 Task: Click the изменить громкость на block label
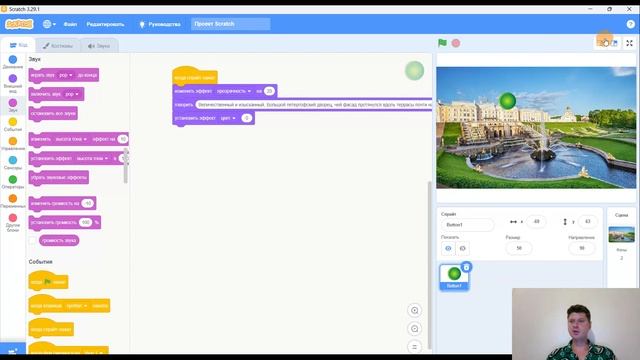[x=54, y=203]
